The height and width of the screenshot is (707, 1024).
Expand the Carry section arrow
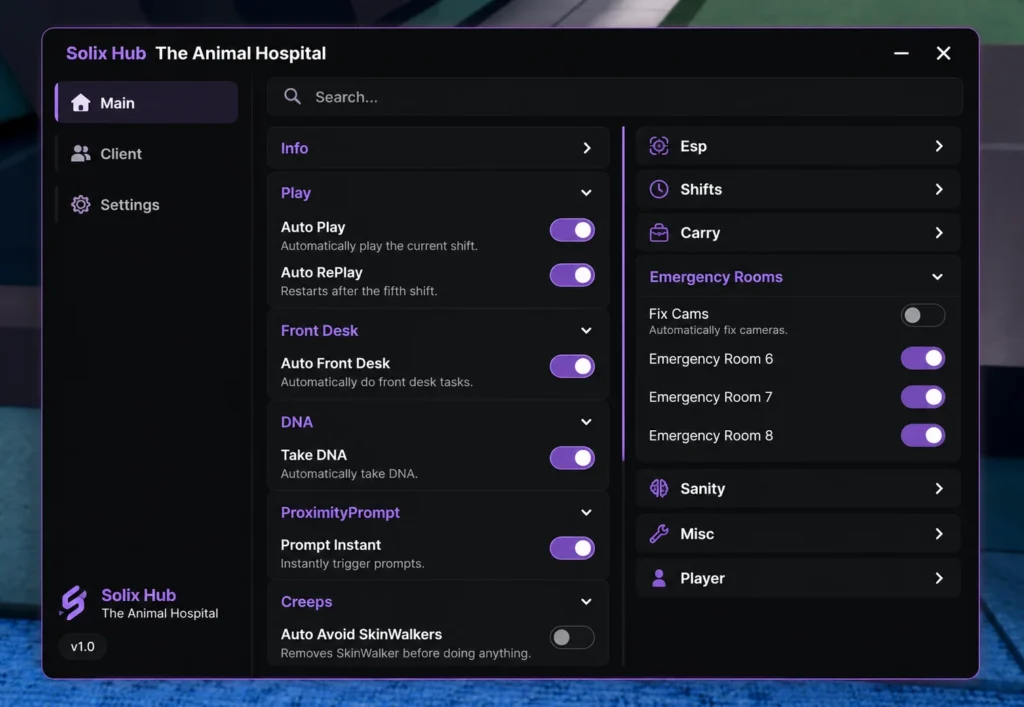938,232
